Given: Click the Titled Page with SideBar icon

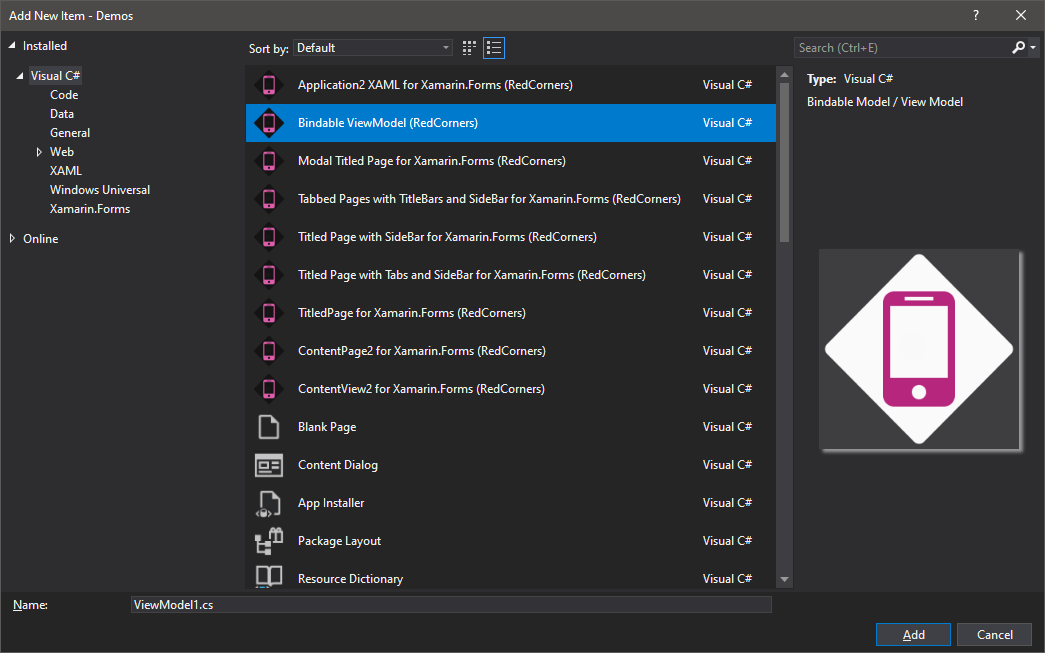Looking at the screenshot, I should (x=269, y=237).
